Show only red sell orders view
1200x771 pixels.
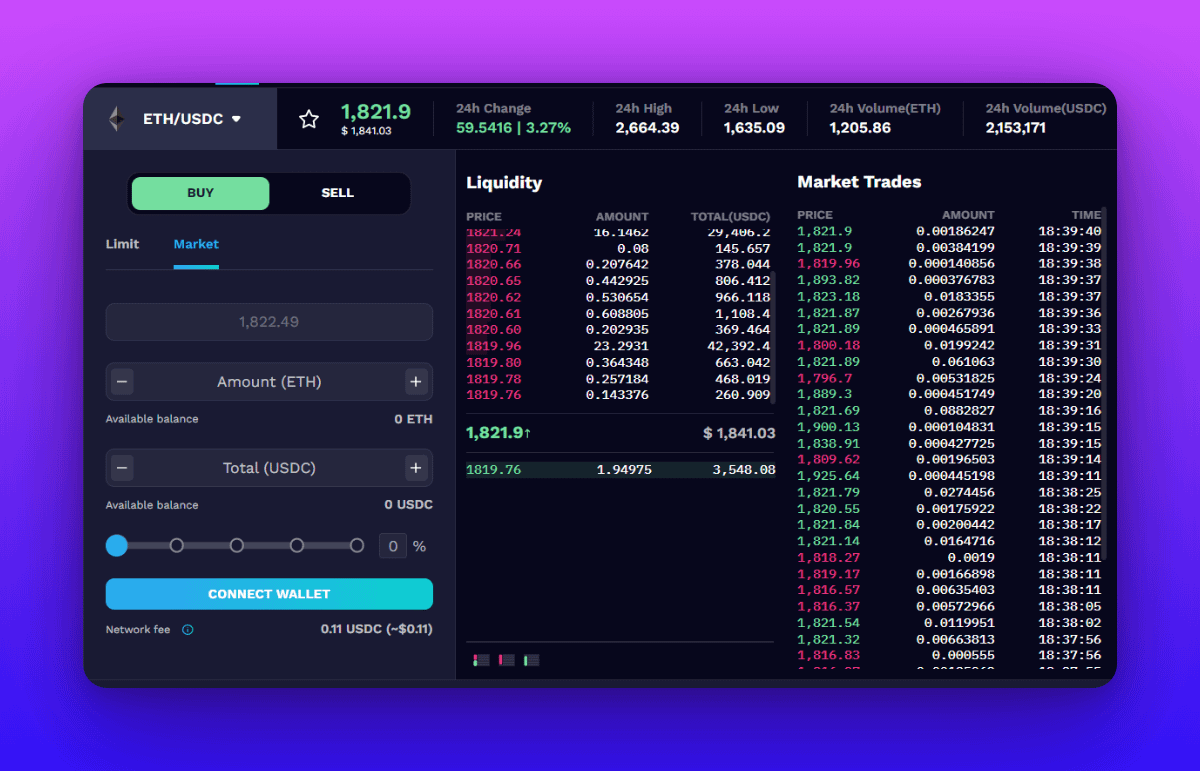pos(506,660)
